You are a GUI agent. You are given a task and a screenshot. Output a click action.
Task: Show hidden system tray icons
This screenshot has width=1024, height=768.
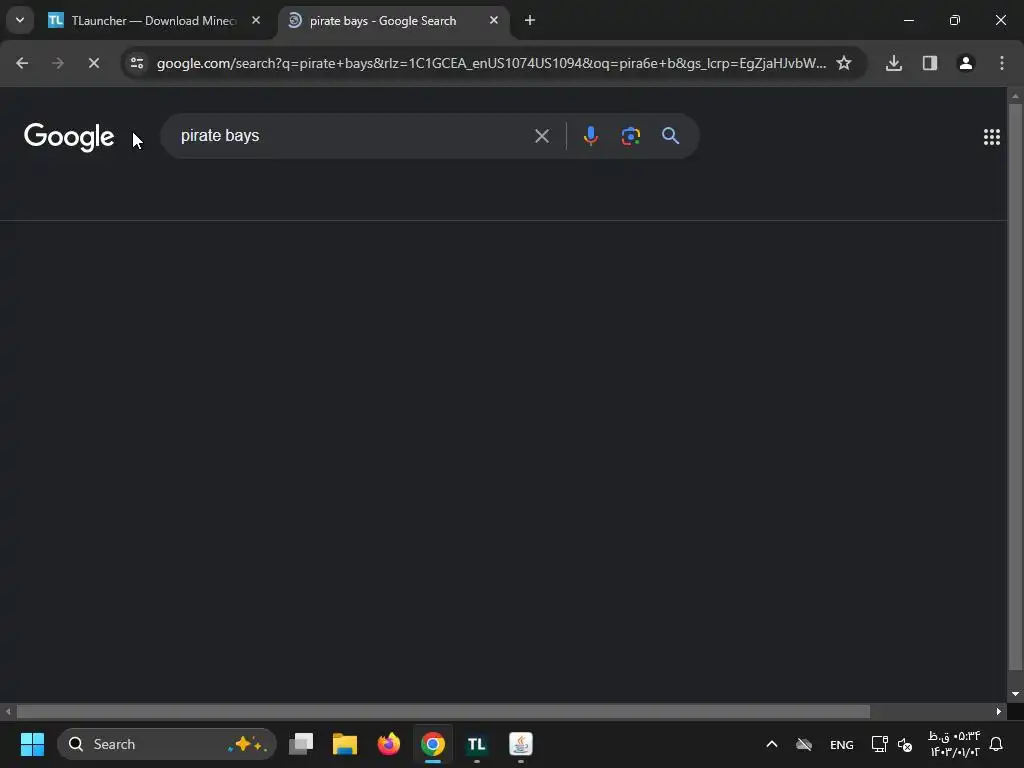click(x=771, y=744)
